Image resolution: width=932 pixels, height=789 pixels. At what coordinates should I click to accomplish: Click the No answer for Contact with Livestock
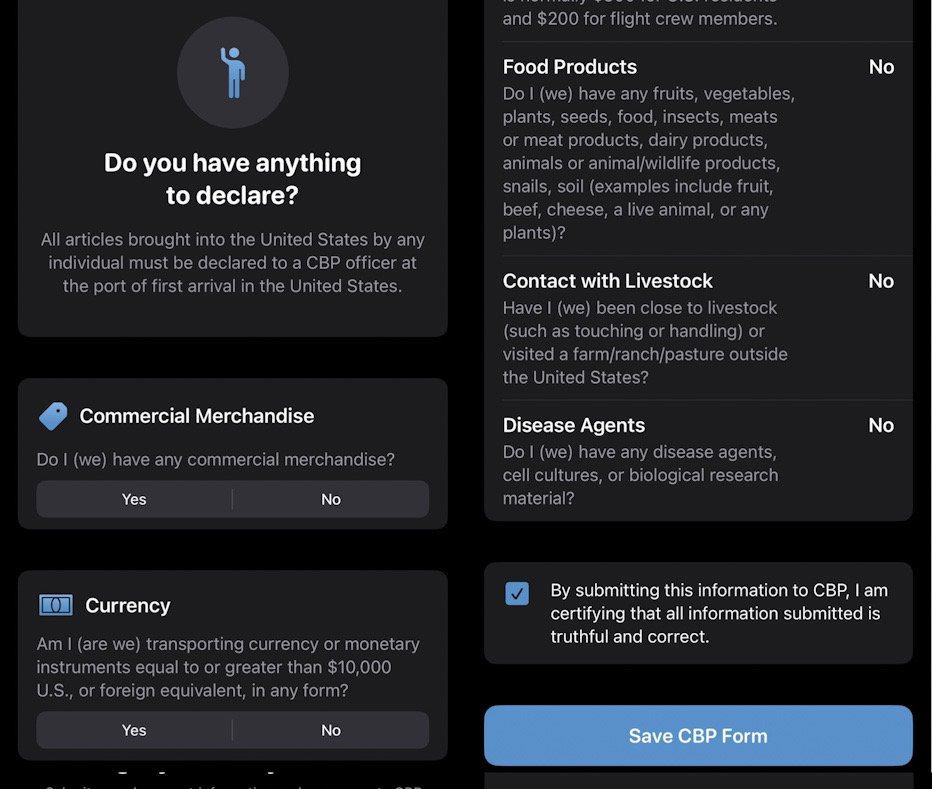(881, 281)
